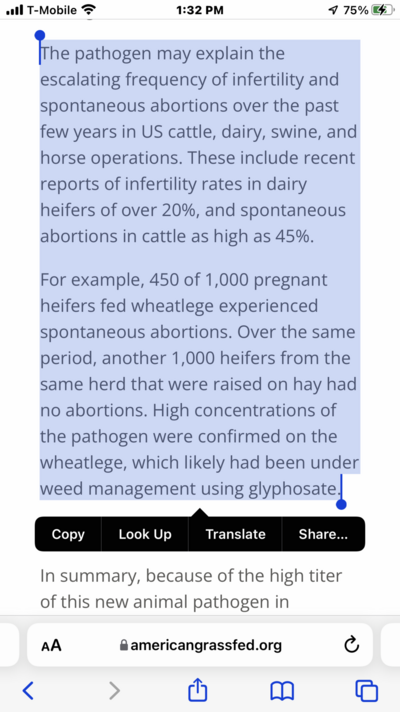Tap Share... in the selection menu
This screenshot has height=712, width=400.
pos(323,534)
